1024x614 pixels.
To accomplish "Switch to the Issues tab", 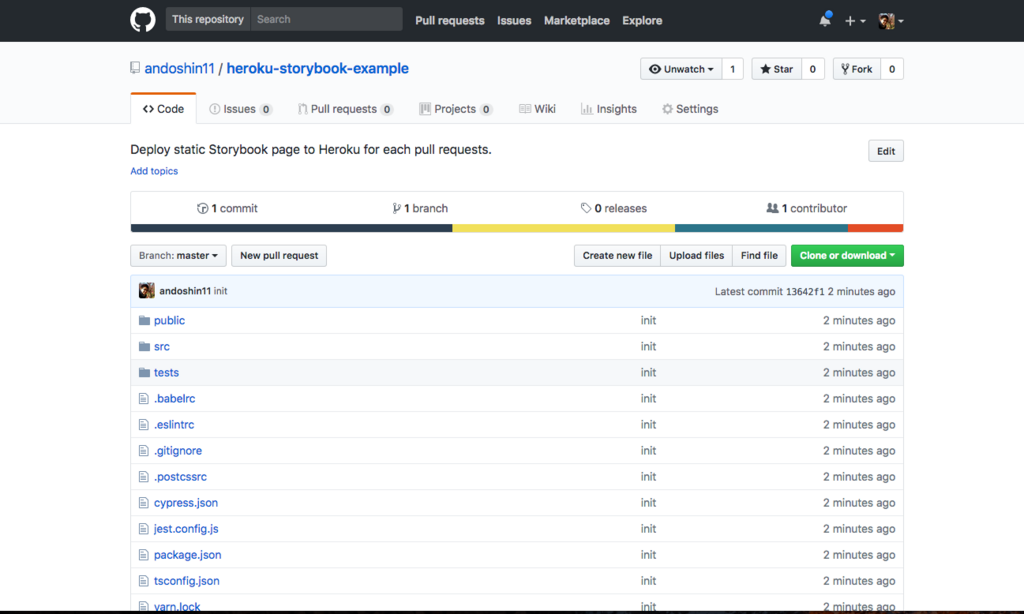I will tap(240, 109).
